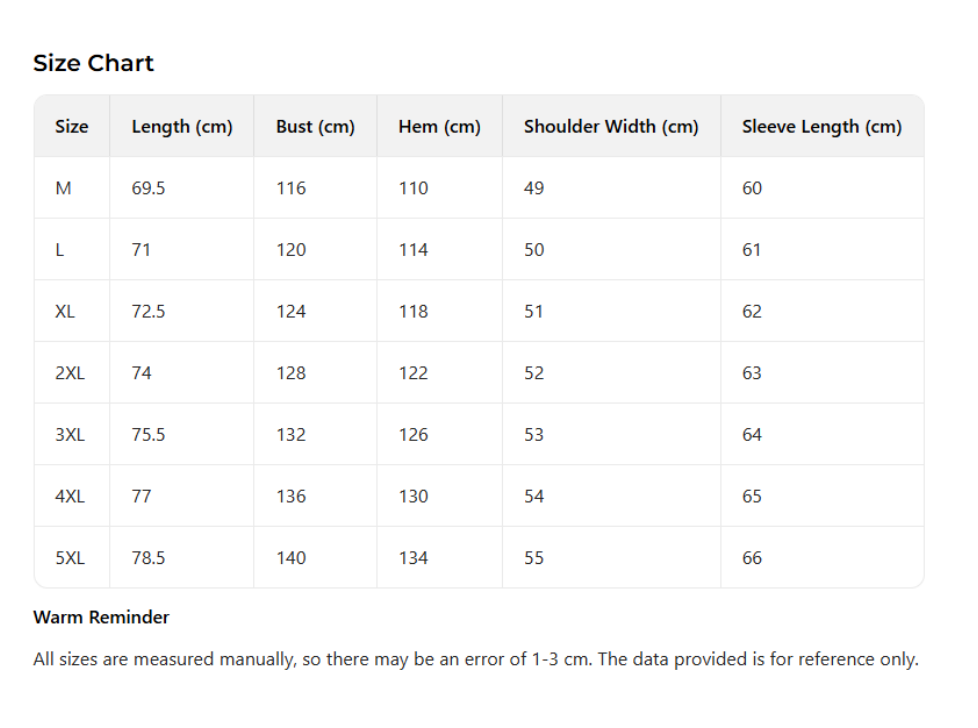Viewport: 978px width, 728px height.
Task: Click the 4XL size row label
Action: pos(70,496)
